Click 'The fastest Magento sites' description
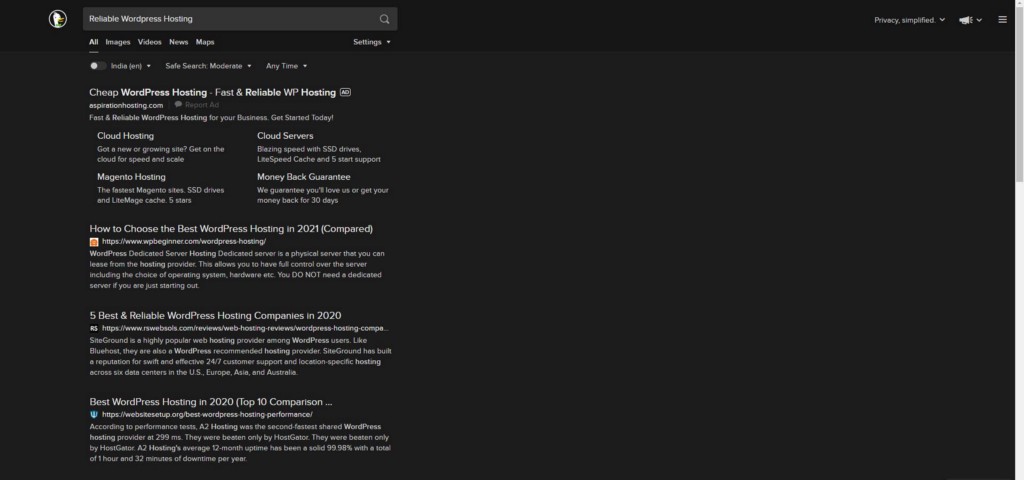 (161, 195)
